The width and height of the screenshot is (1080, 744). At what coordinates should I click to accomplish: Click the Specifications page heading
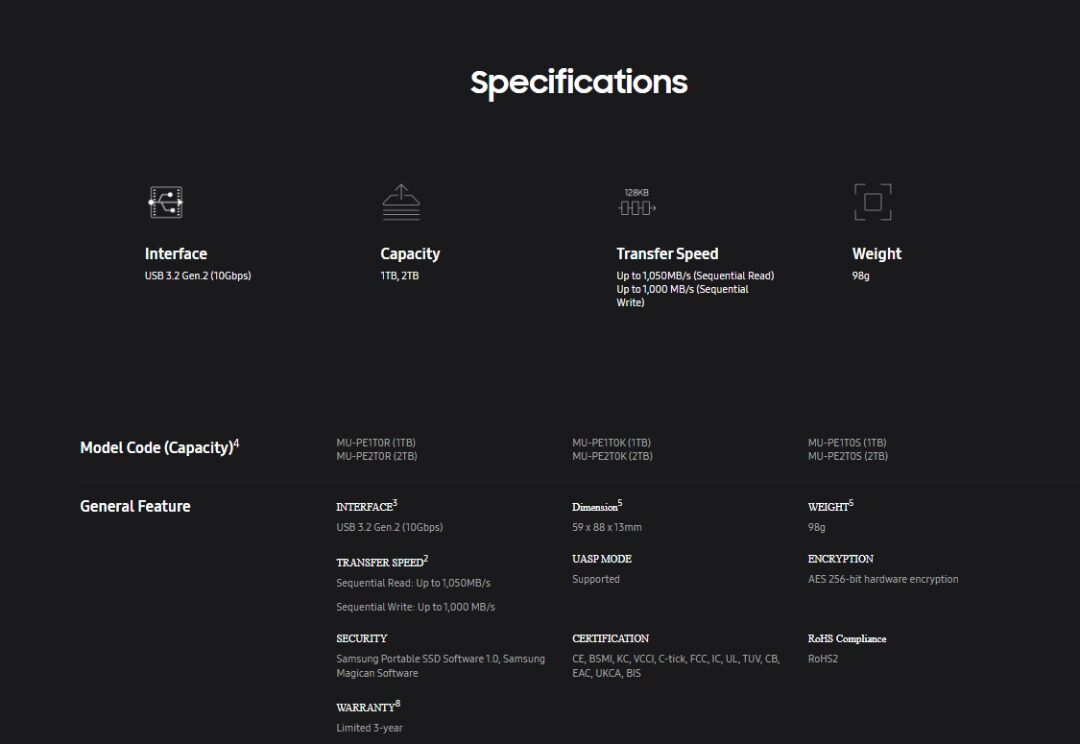coord(579,82)
